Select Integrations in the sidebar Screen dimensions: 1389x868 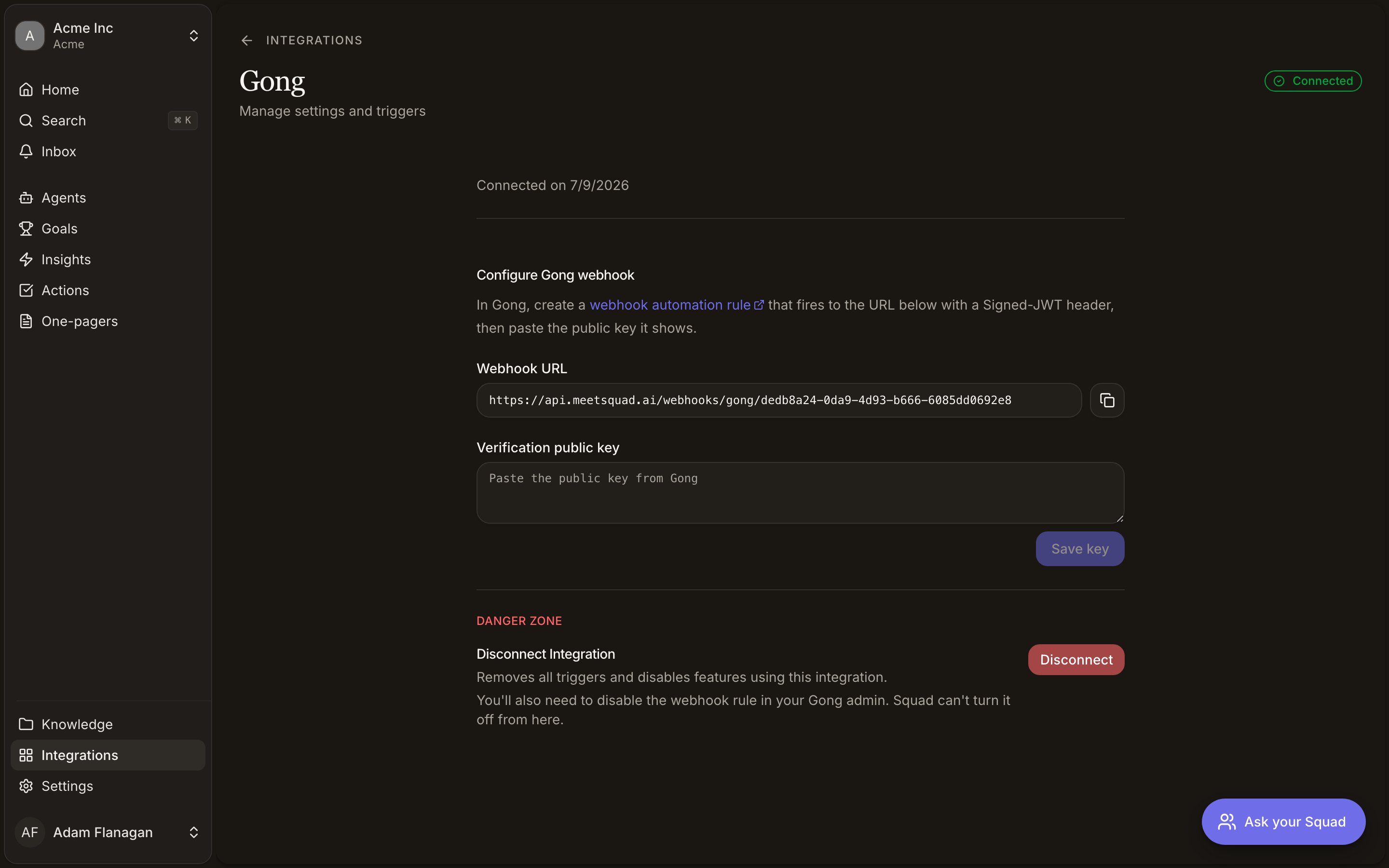coord(108,756)
